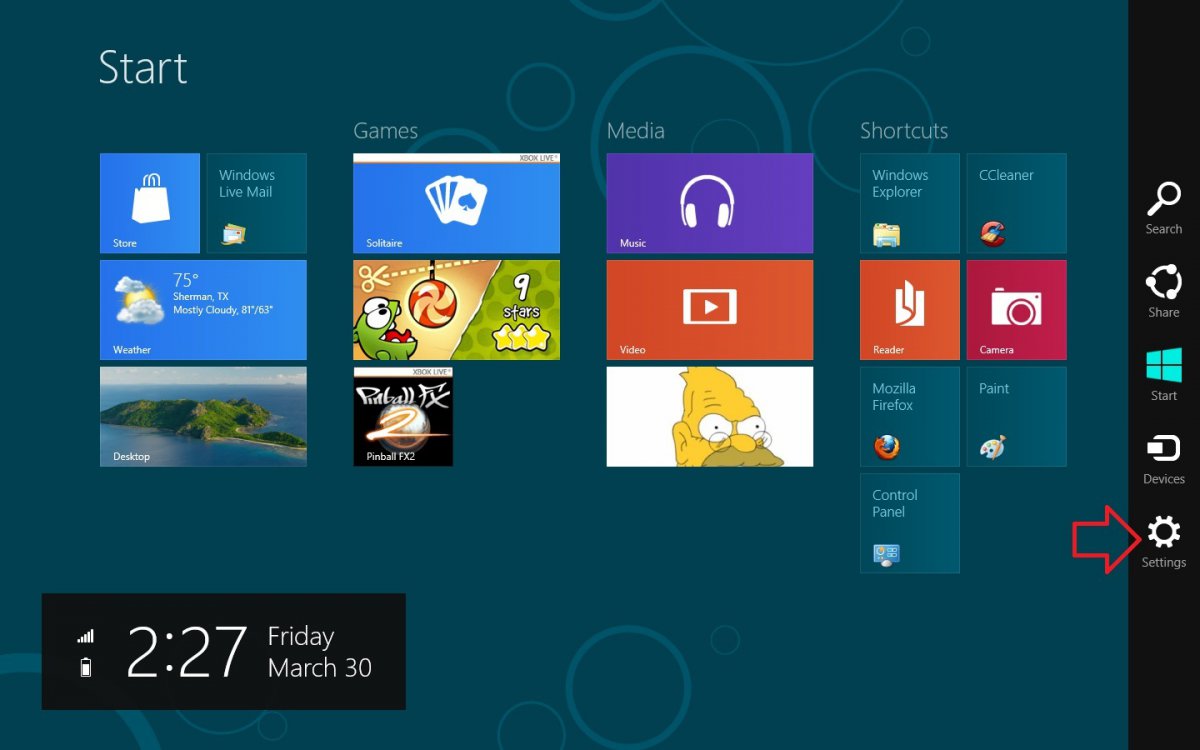Launch the Mozilla Firefox tile
Image resolution: width=1200 pixels, height=750 pixels.
[x=910, y=416]
